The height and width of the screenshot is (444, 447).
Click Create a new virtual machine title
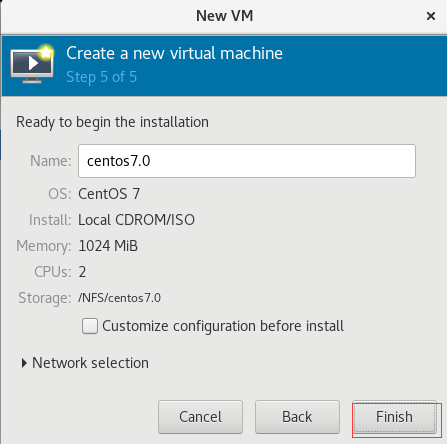click(x=174, y=53)
